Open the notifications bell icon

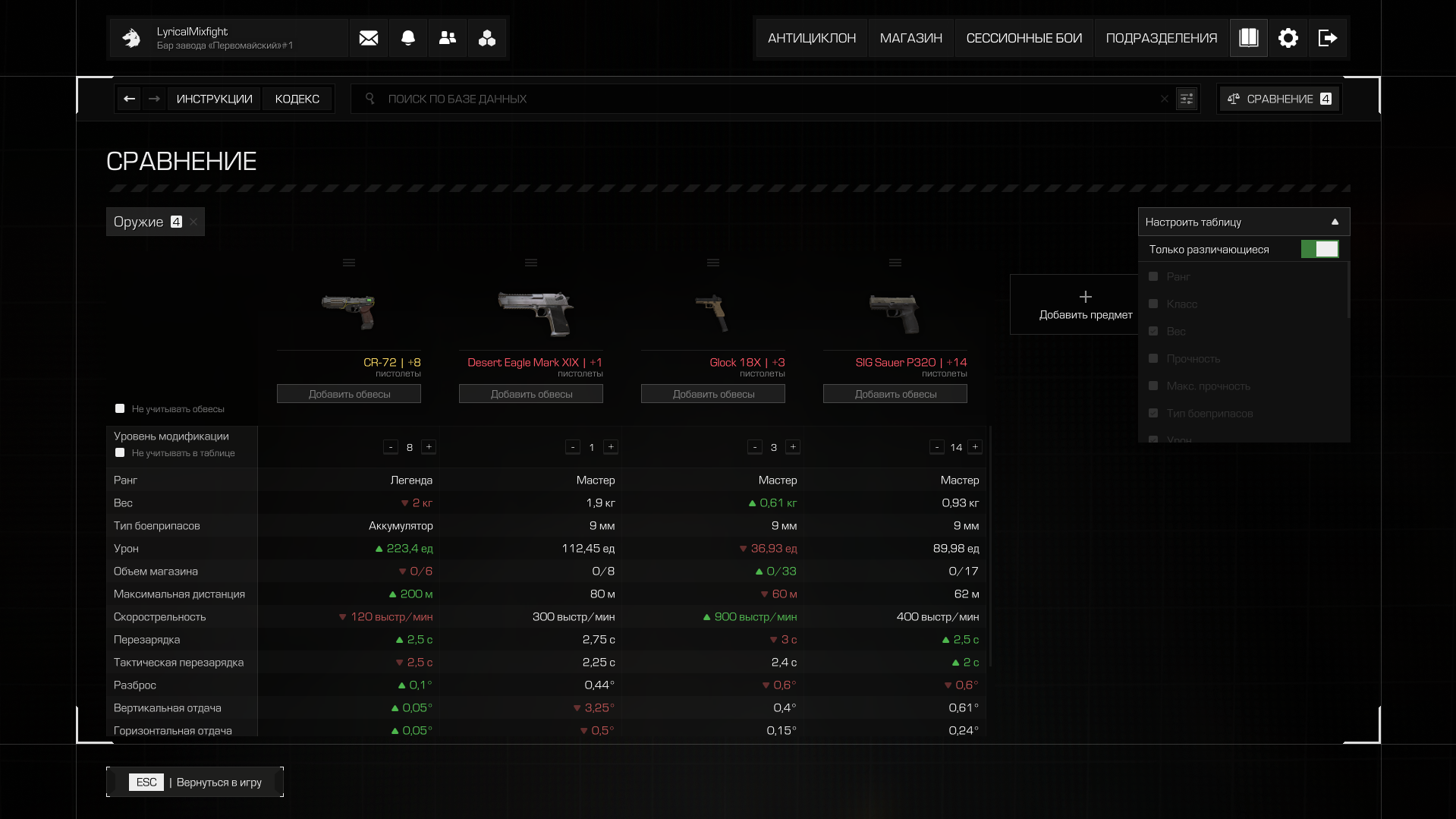(x=408, y=38)
